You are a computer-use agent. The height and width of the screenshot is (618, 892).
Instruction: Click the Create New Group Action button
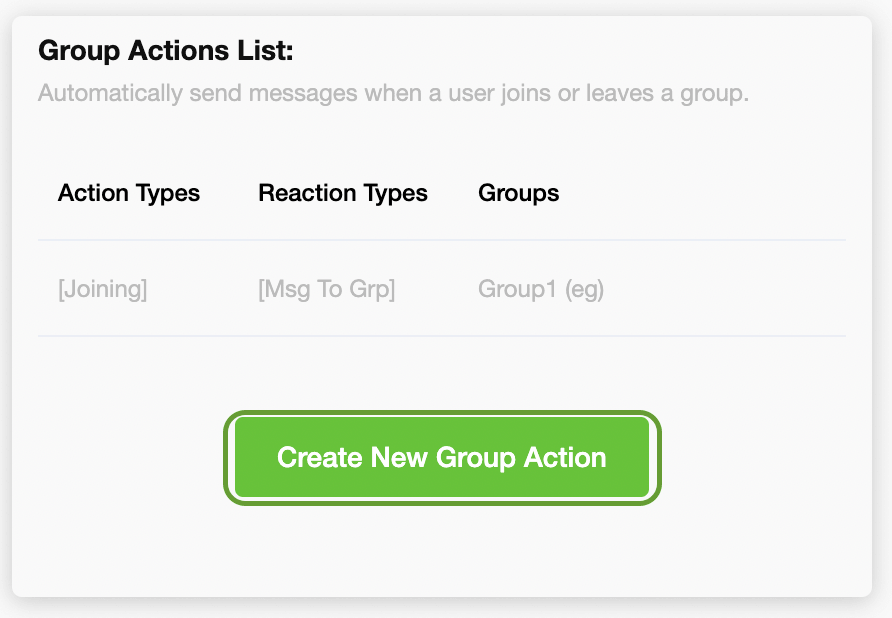443,457
